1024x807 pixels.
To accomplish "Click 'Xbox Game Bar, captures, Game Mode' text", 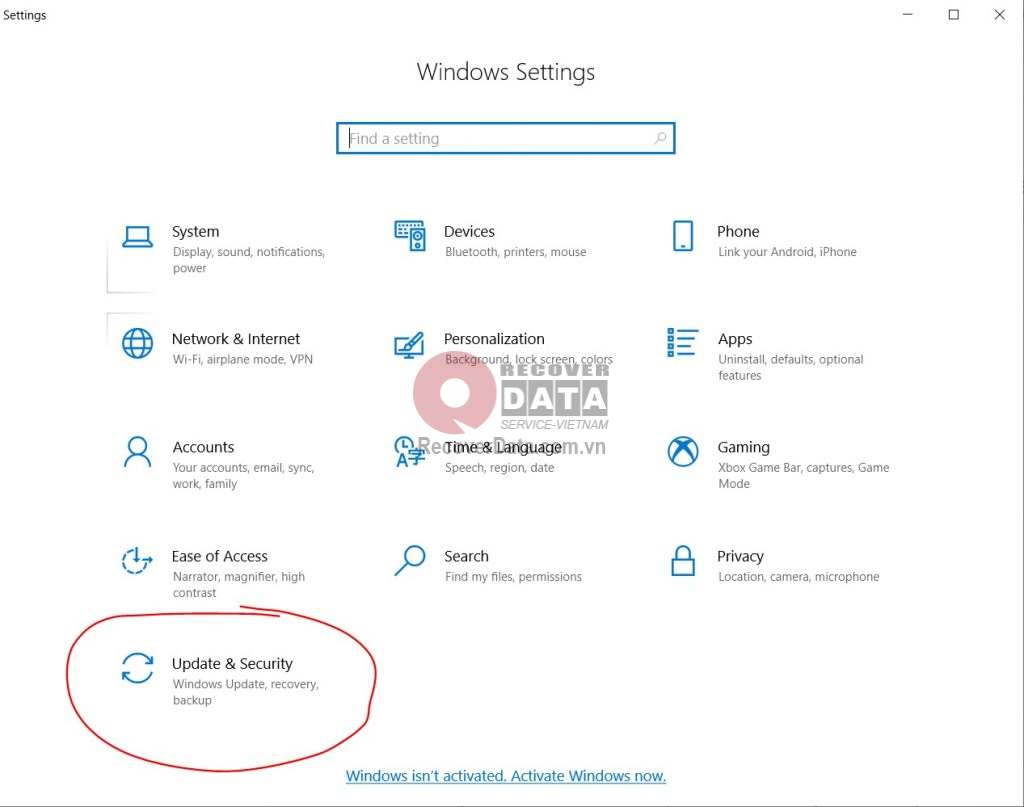I will 804,476.
